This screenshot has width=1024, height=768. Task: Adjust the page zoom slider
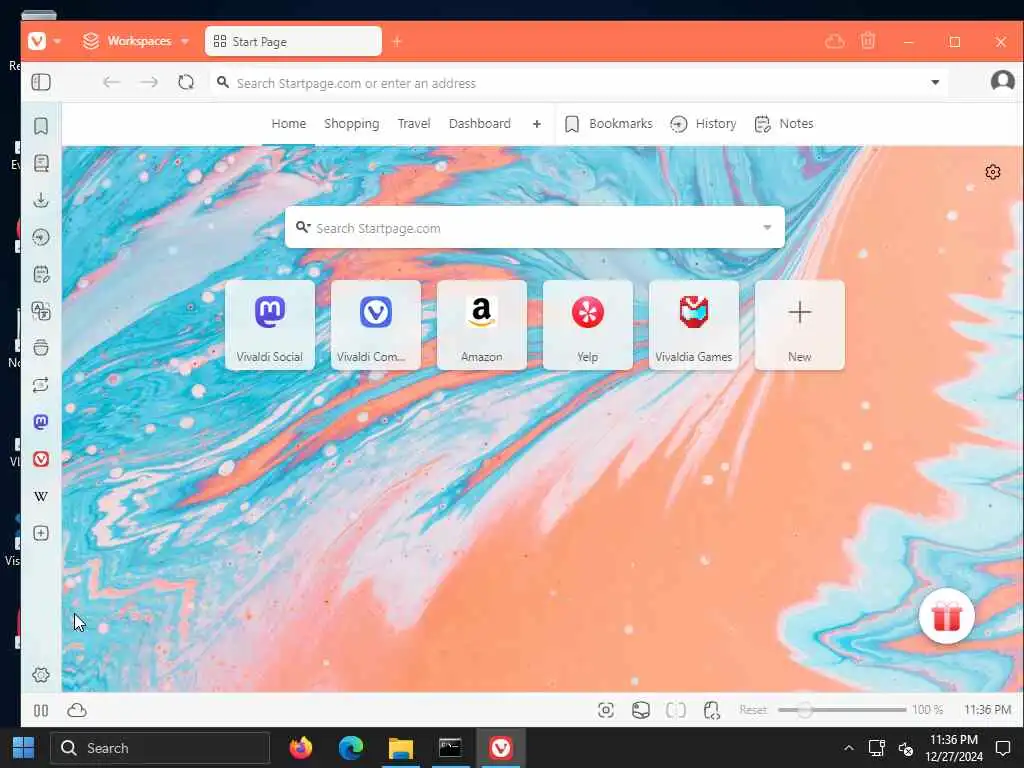coord(842,710)
